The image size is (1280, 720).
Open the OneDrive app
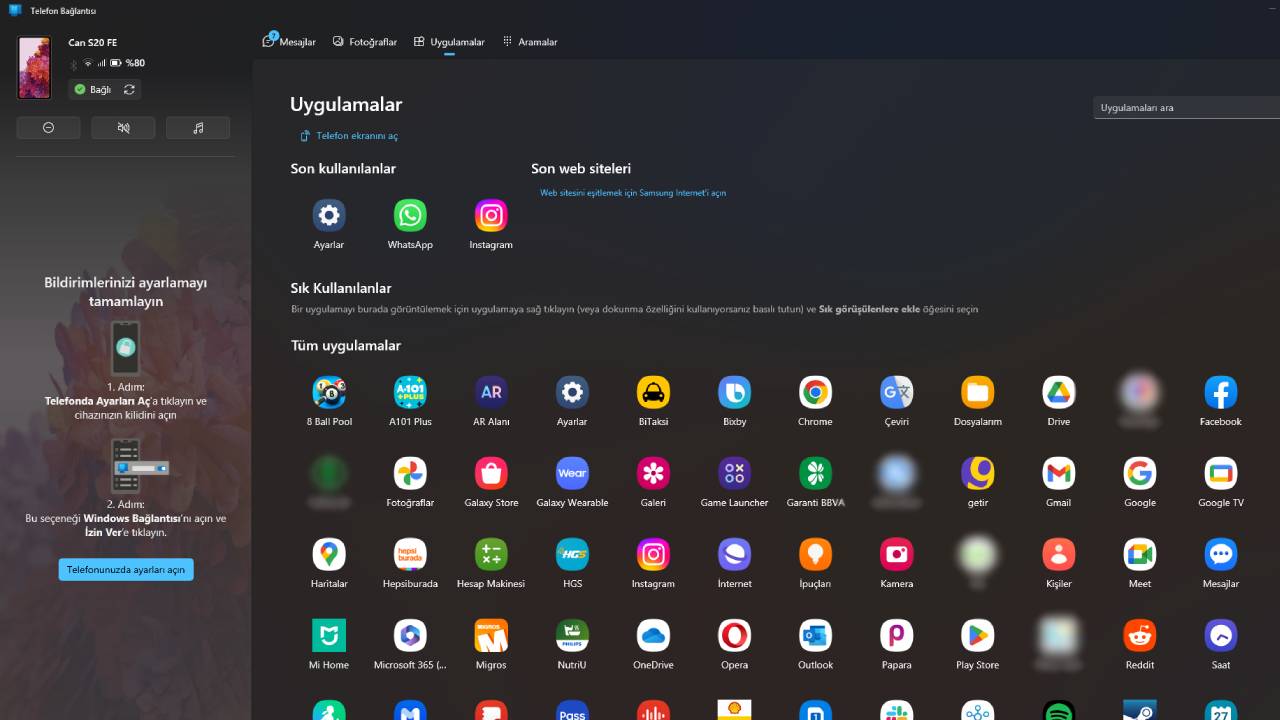coord(653,636)
